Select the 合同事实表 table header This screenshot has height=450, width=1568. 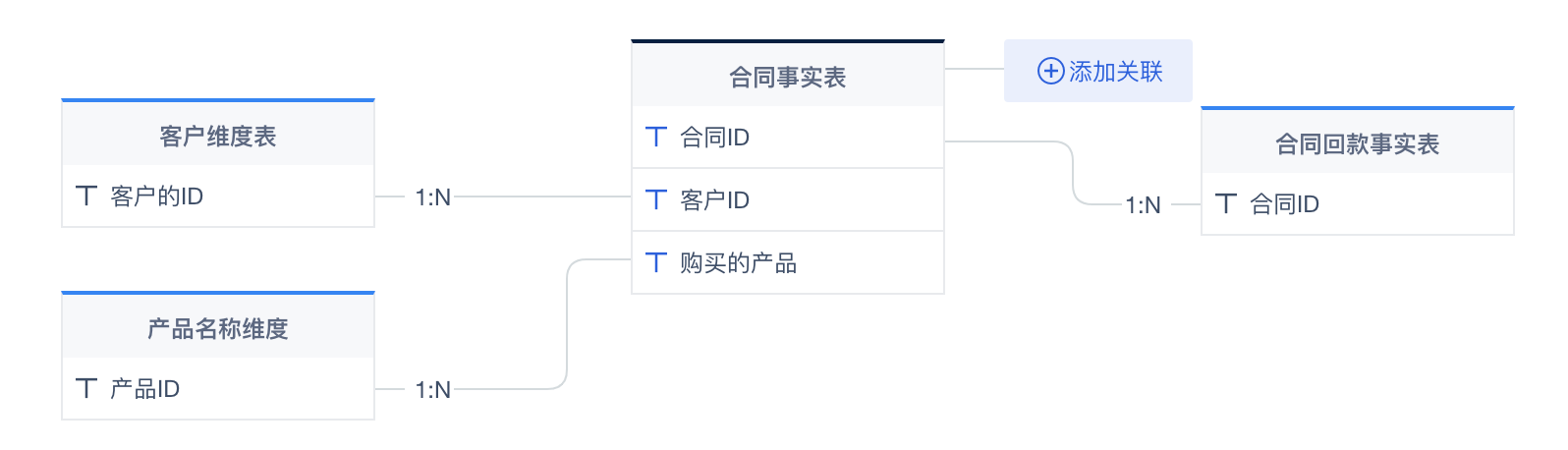tap(787, 77)
